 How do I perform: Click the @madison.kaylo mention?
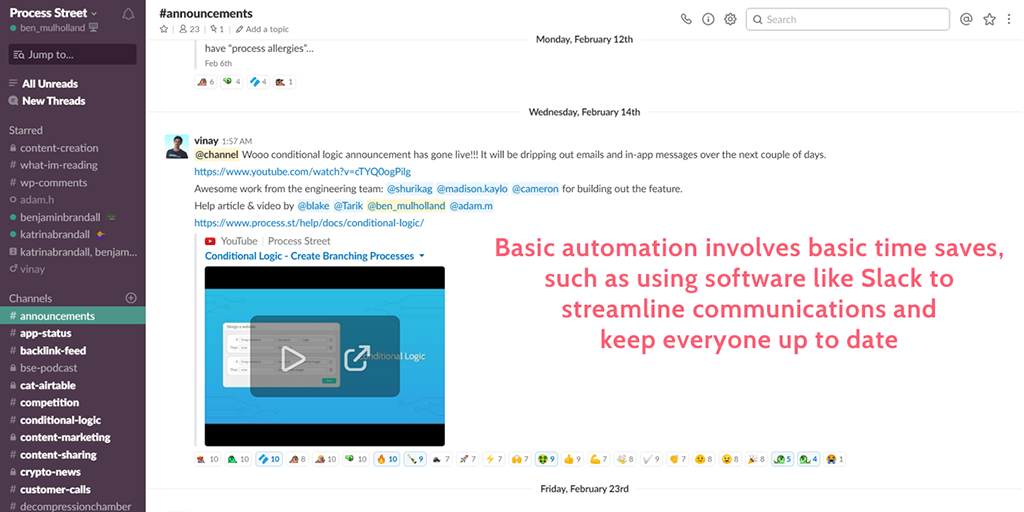[x=471, y=189]
